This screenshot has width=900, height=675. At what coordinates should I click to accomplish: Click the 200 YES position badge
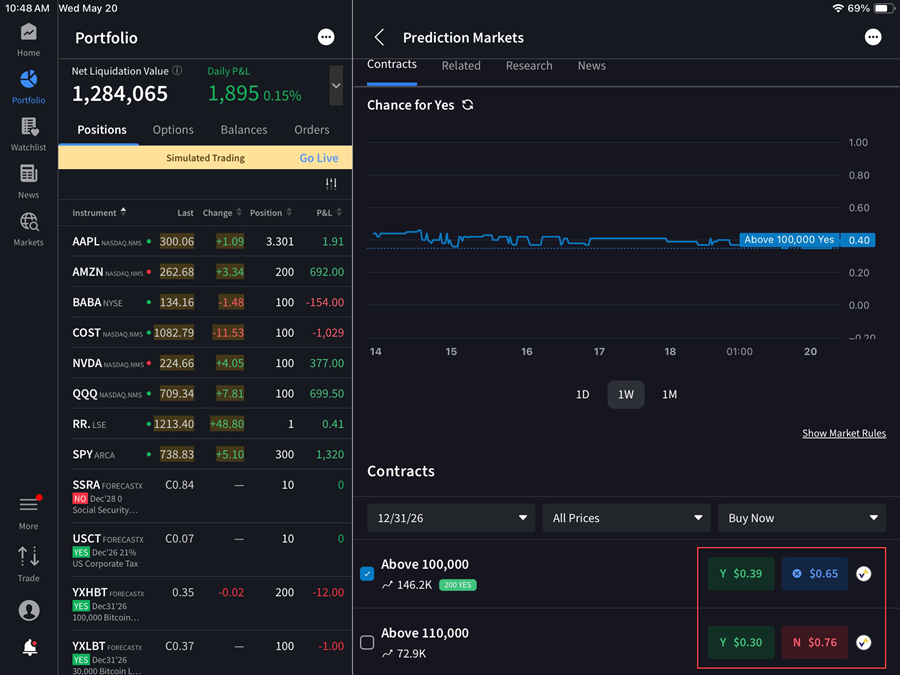click(457, 585)
